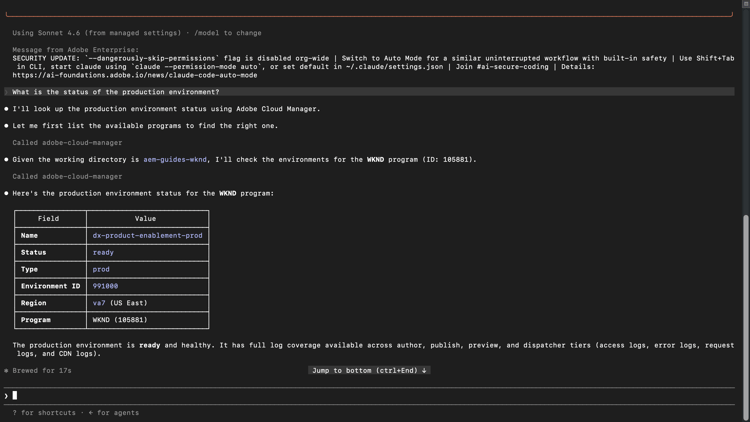750x422 pixels.
Task: Click the first 'Called adobe-cloud-manager' tool line
Action: click(67, 143)
